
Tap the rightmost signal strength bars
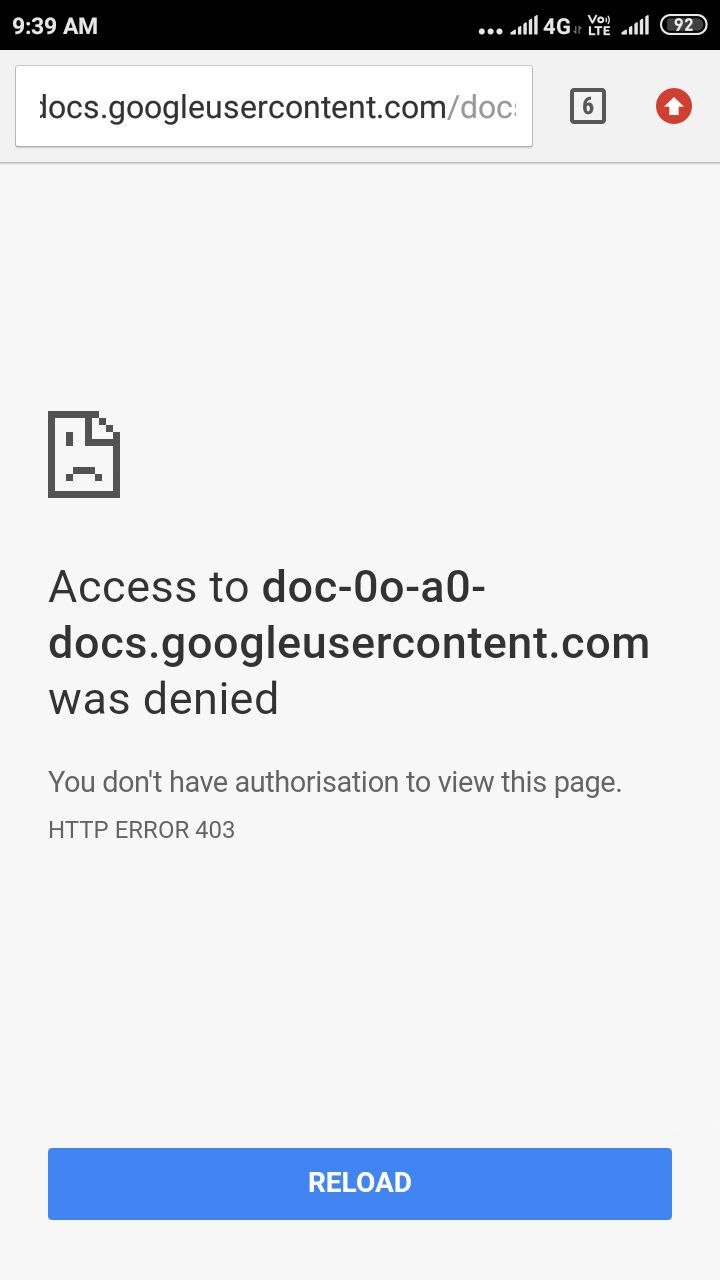pyautogui.click(x=635, y=25)
